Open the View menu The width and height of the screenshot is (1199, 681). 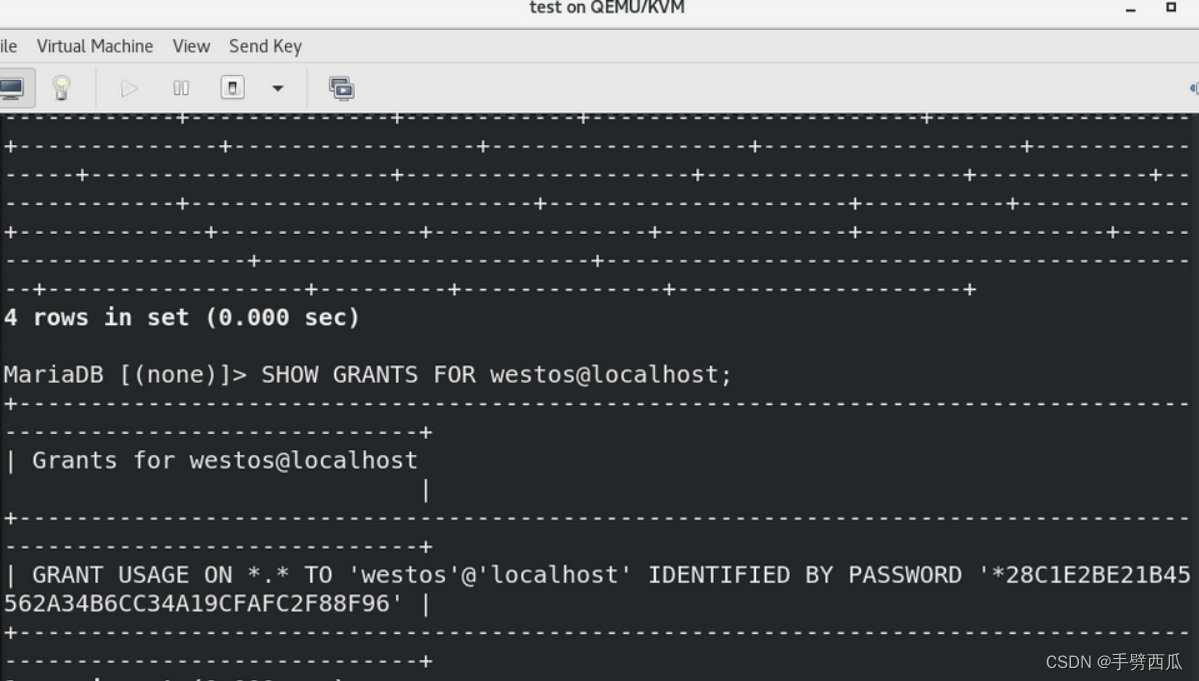tap(191, 46)
